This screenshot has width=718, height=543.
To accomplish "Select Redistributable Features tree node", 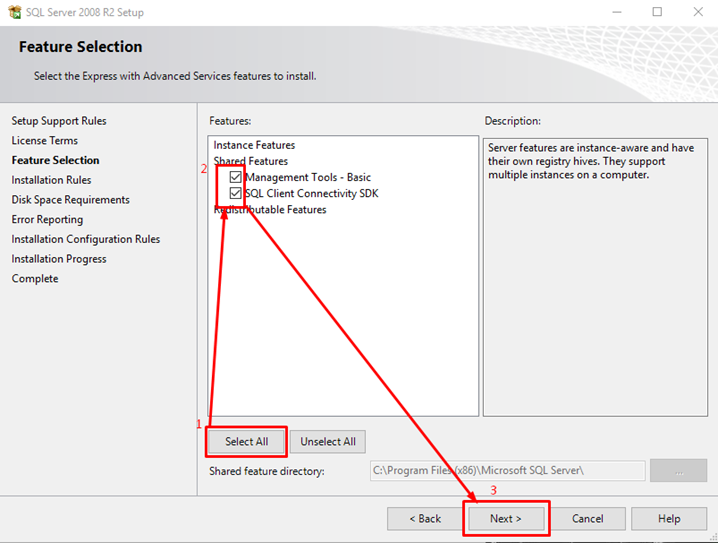I will [270, 210].
